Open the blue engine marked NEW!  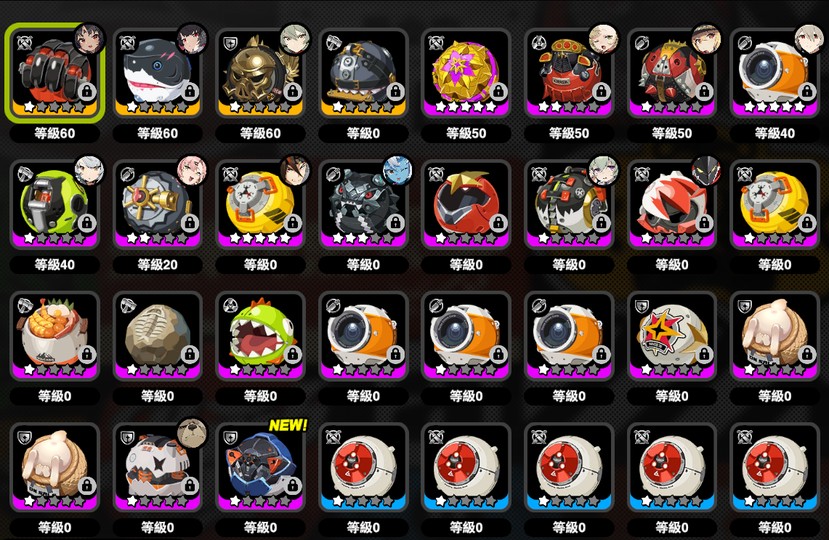[260, 467]
